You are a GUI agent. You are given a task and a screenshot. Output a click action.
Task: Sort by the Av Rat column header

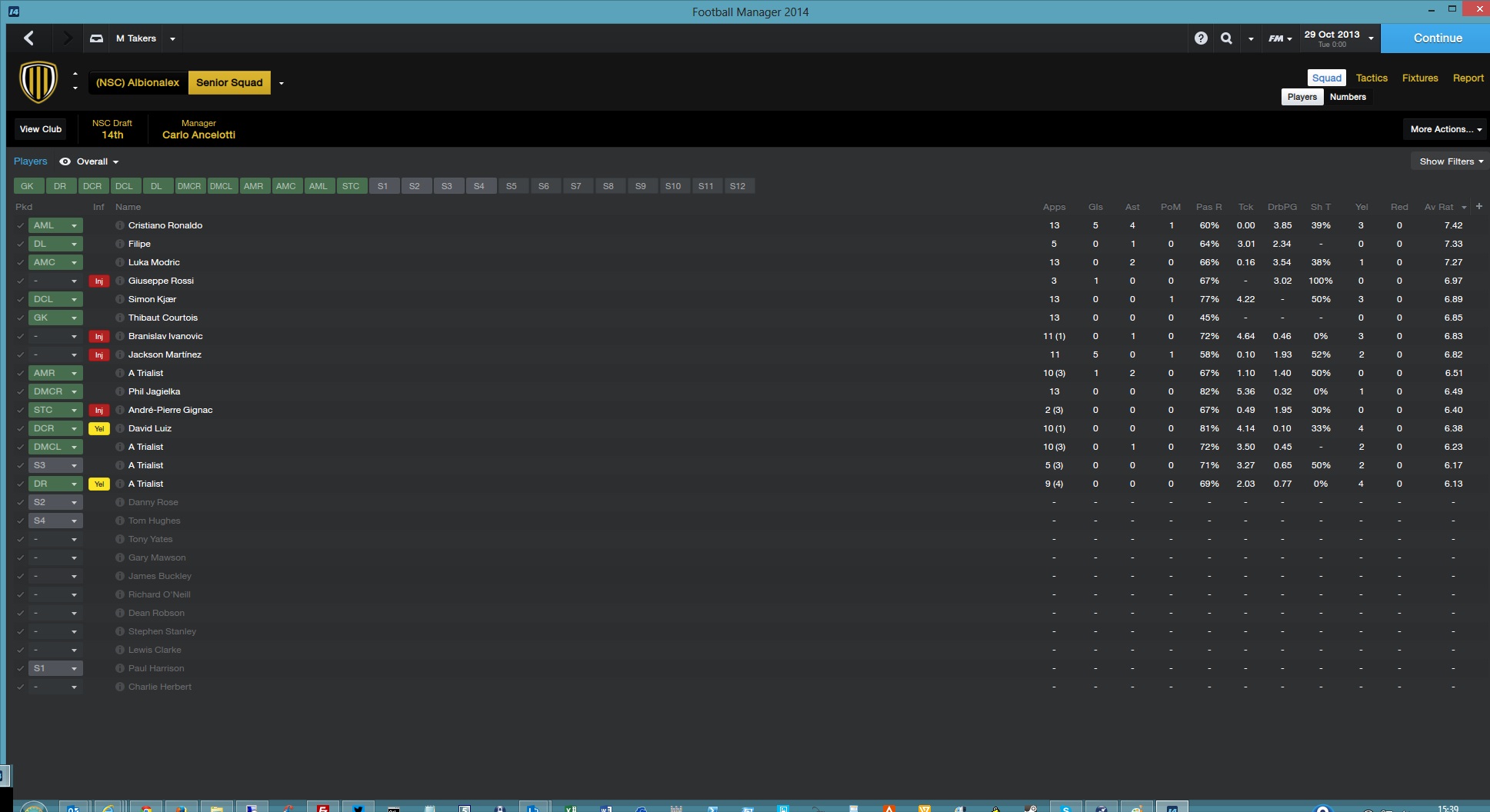1438,207
